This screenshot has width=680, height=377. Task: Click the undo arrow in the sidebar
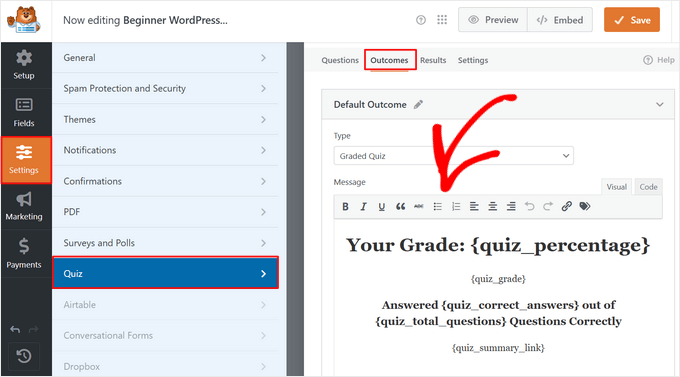tap(15, 330)
